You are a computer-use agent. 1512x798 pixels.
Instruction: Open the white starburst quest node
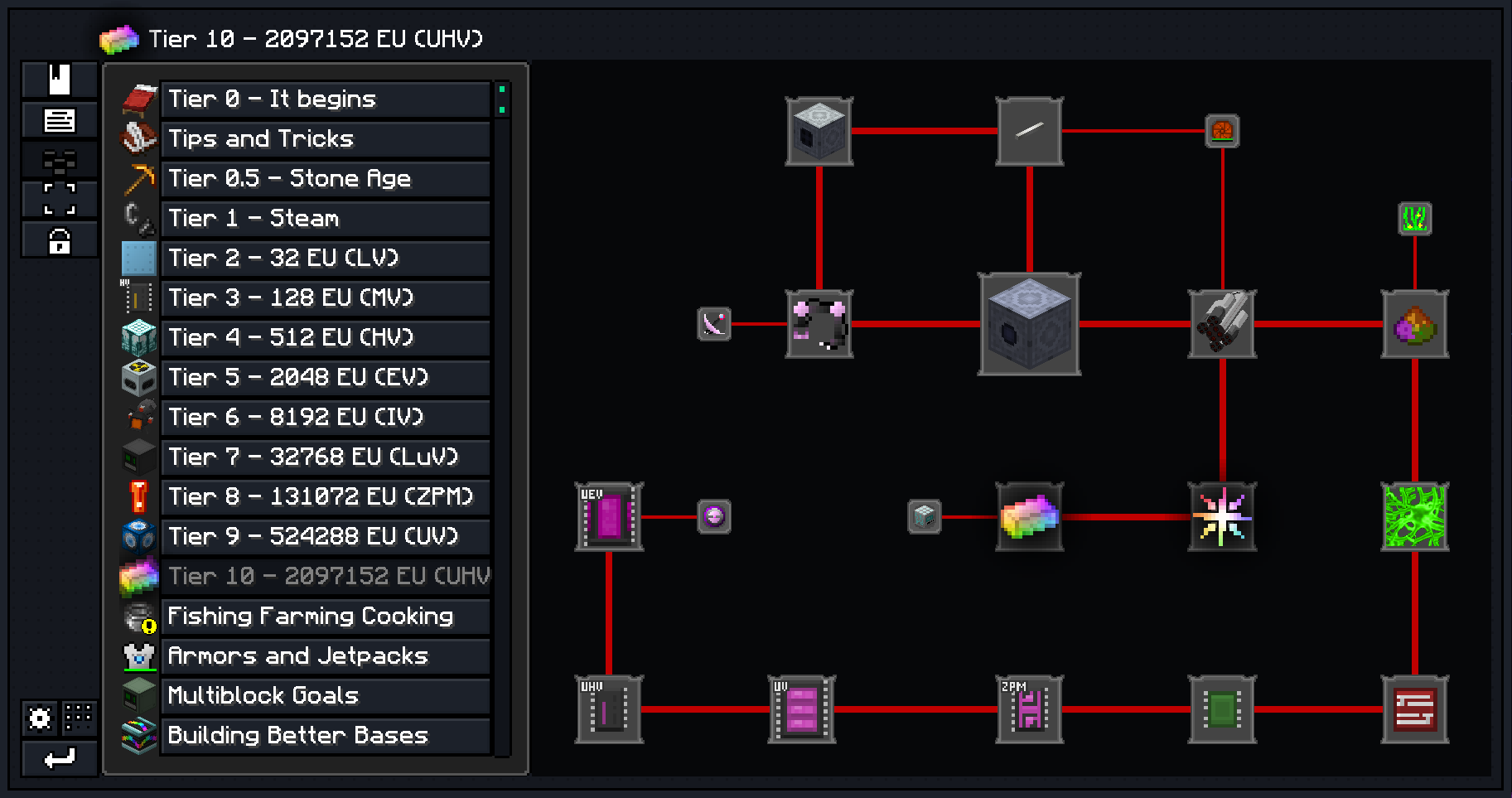coord(1222,517)
